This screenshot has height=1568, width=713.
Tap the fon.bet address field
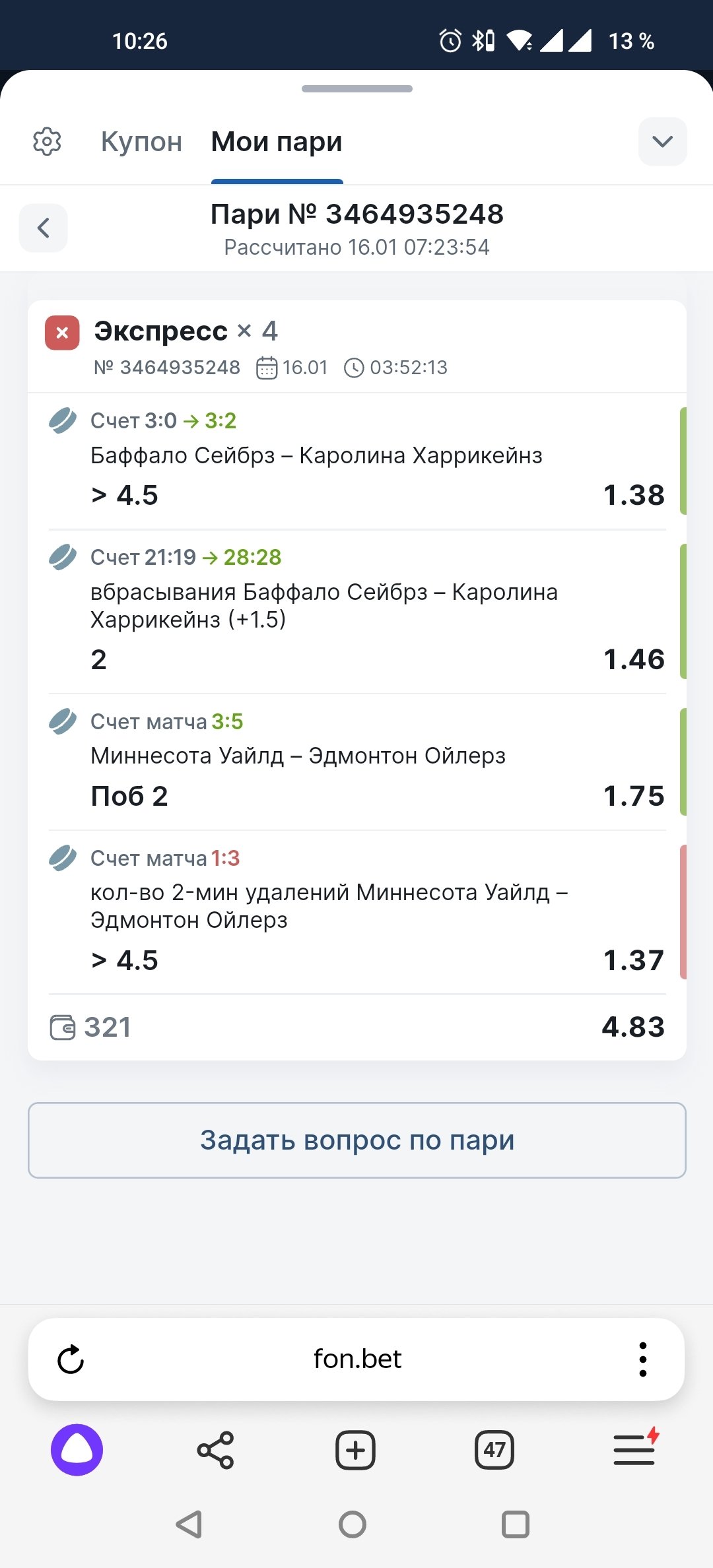point(357,1359)
